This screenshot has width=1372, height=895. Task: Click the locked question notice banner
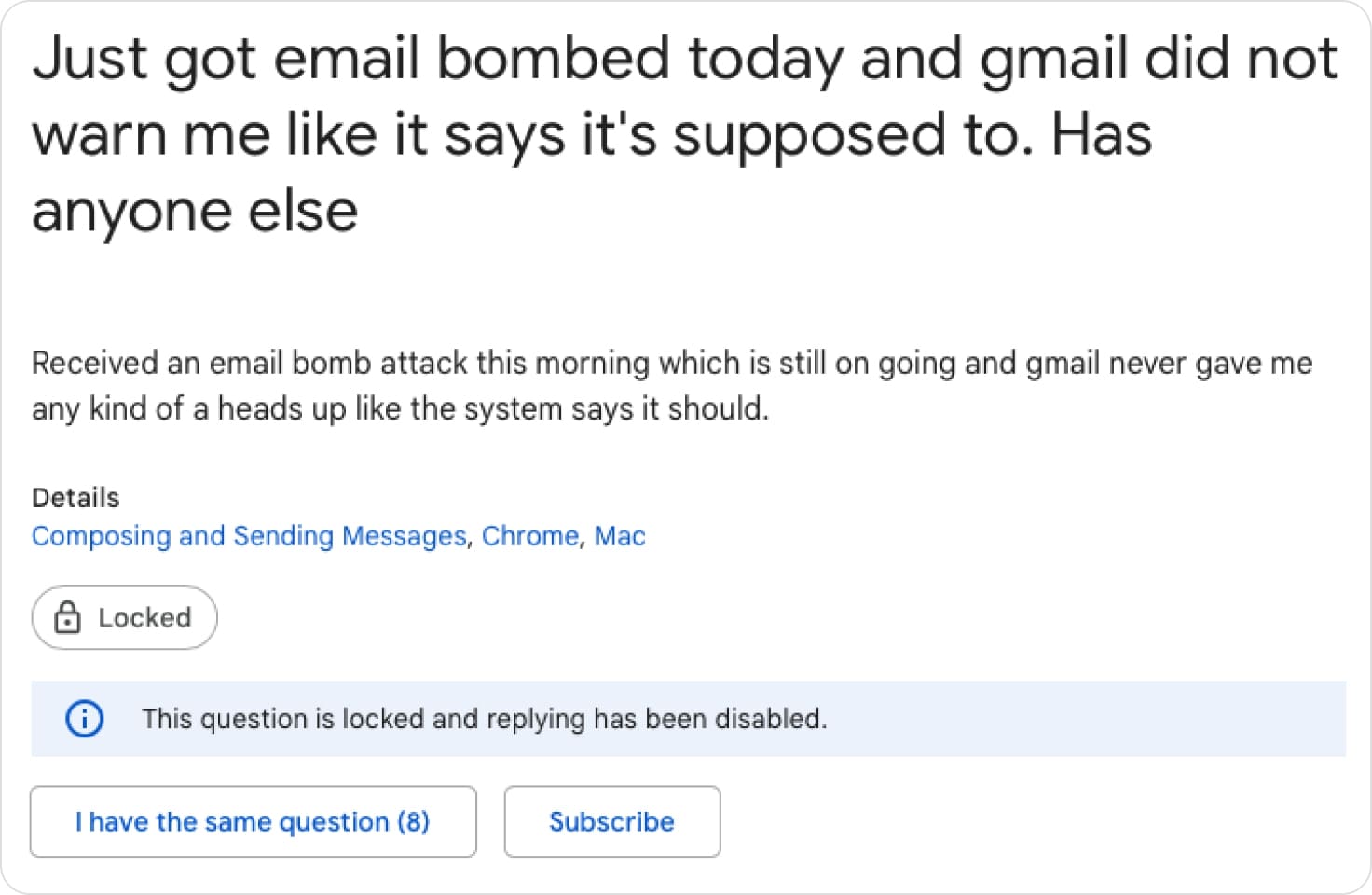(686, 719)
